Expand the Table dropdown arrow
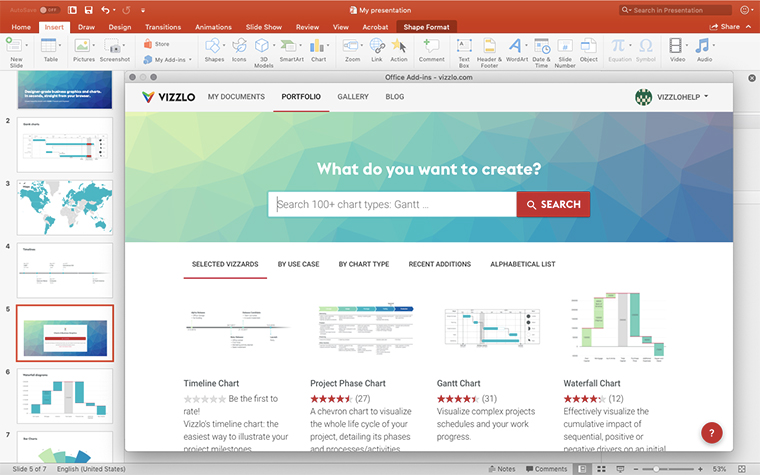Image resolution: width=760 pixels, height=475 pixels. pos(60,46)
